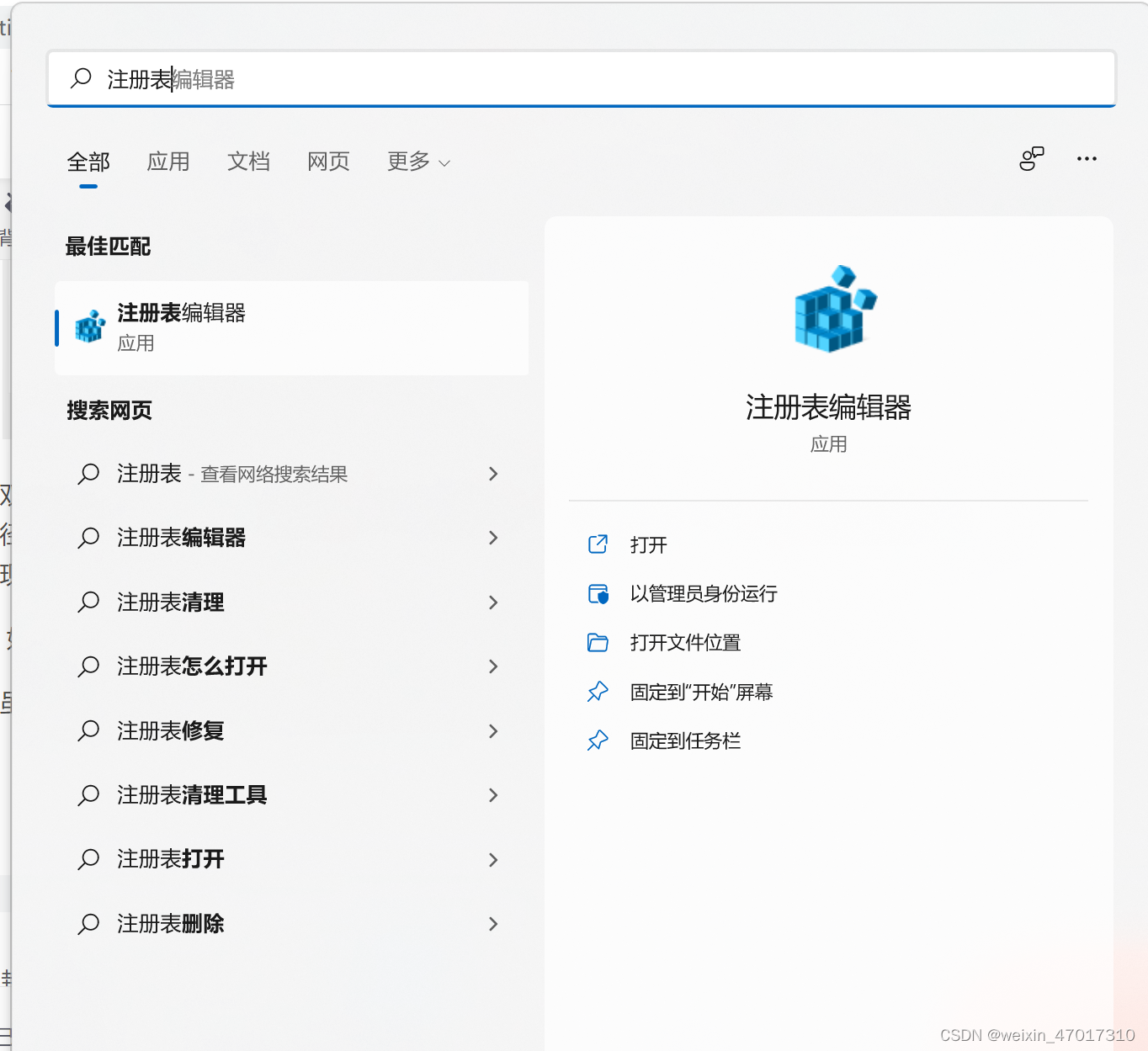Expand arrow next to 注册表打开
The width and height of the screenshot is (1148, 1051).
pos(493,859)
